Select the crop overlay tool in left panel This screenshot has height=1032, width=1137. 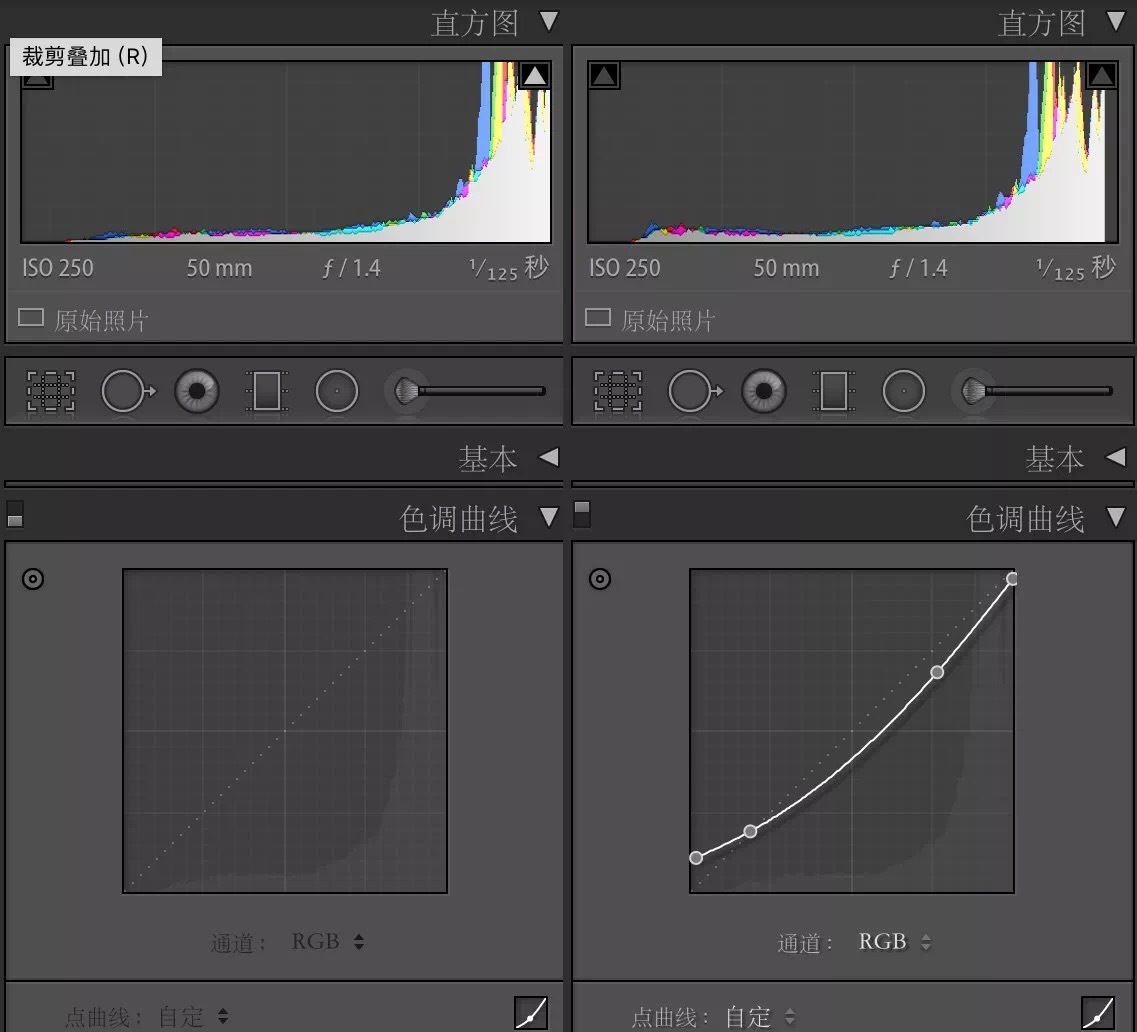51,391
